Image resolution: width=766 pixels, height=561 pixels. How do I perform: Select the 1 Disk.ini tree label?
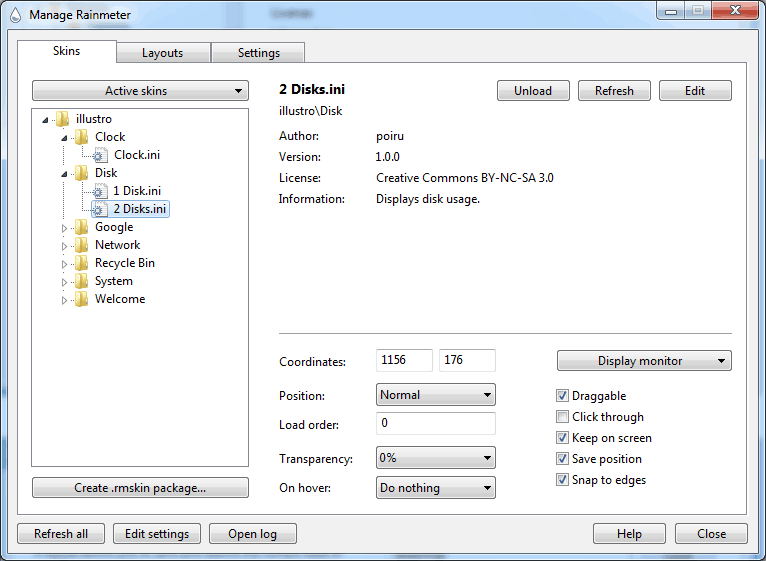(x=137, y=191)
